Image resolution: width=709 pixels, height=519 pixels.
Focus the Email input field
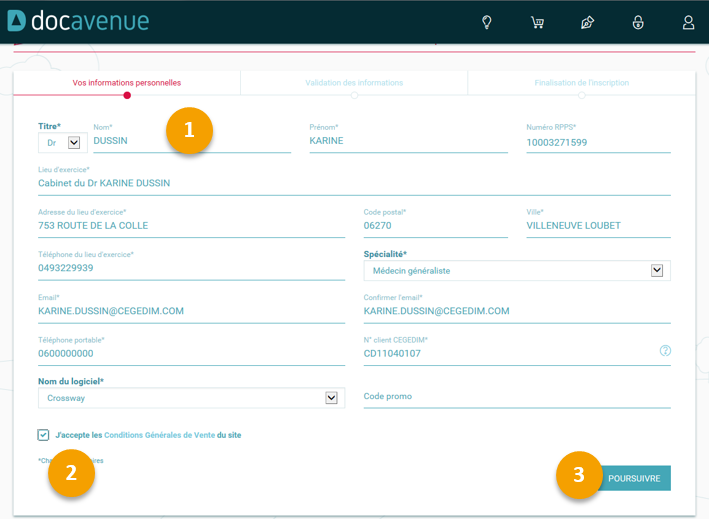click(x=191, y=311)
